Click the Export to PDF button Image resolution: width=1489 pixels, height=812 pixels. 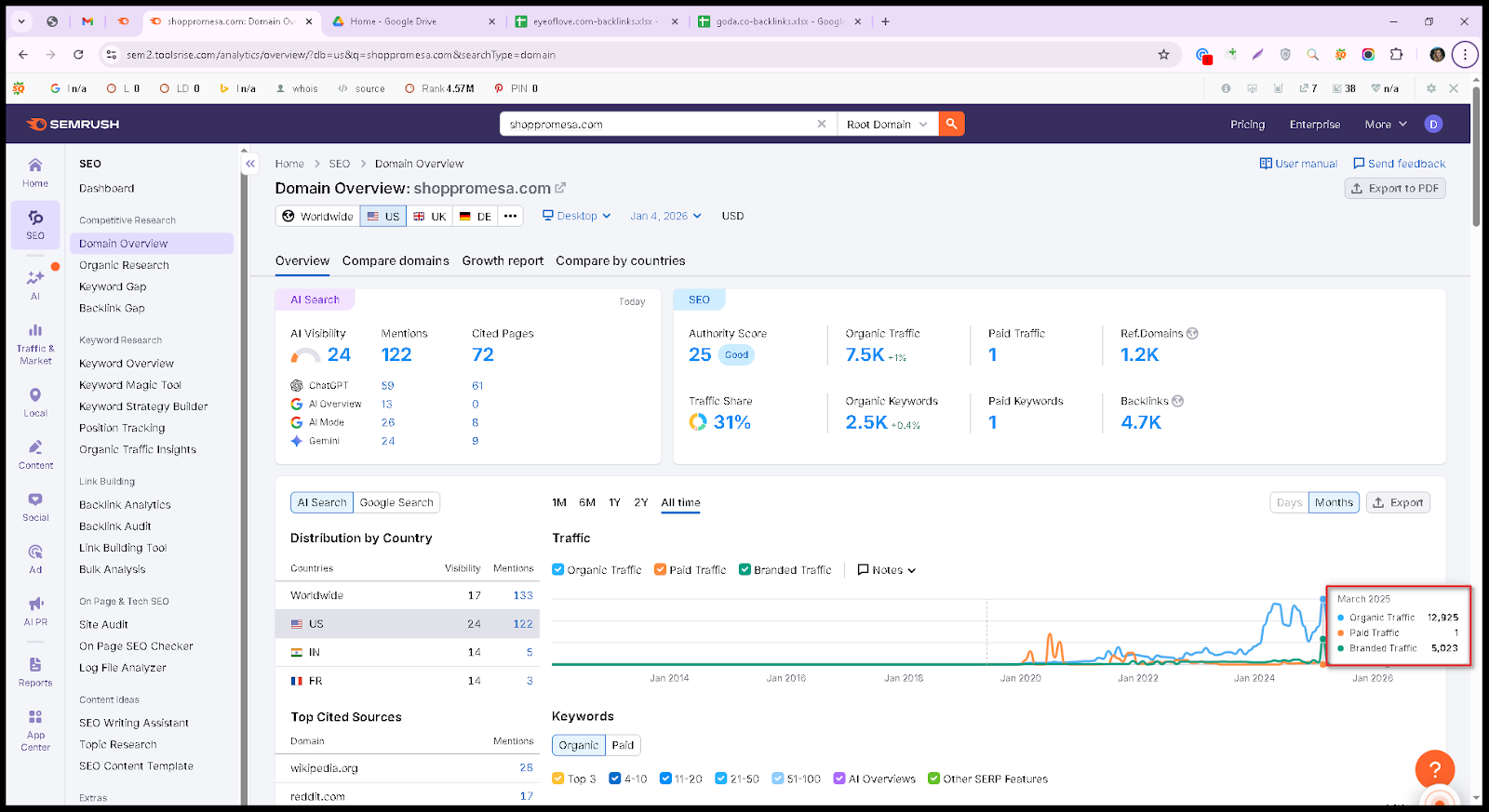(1395, 188)
